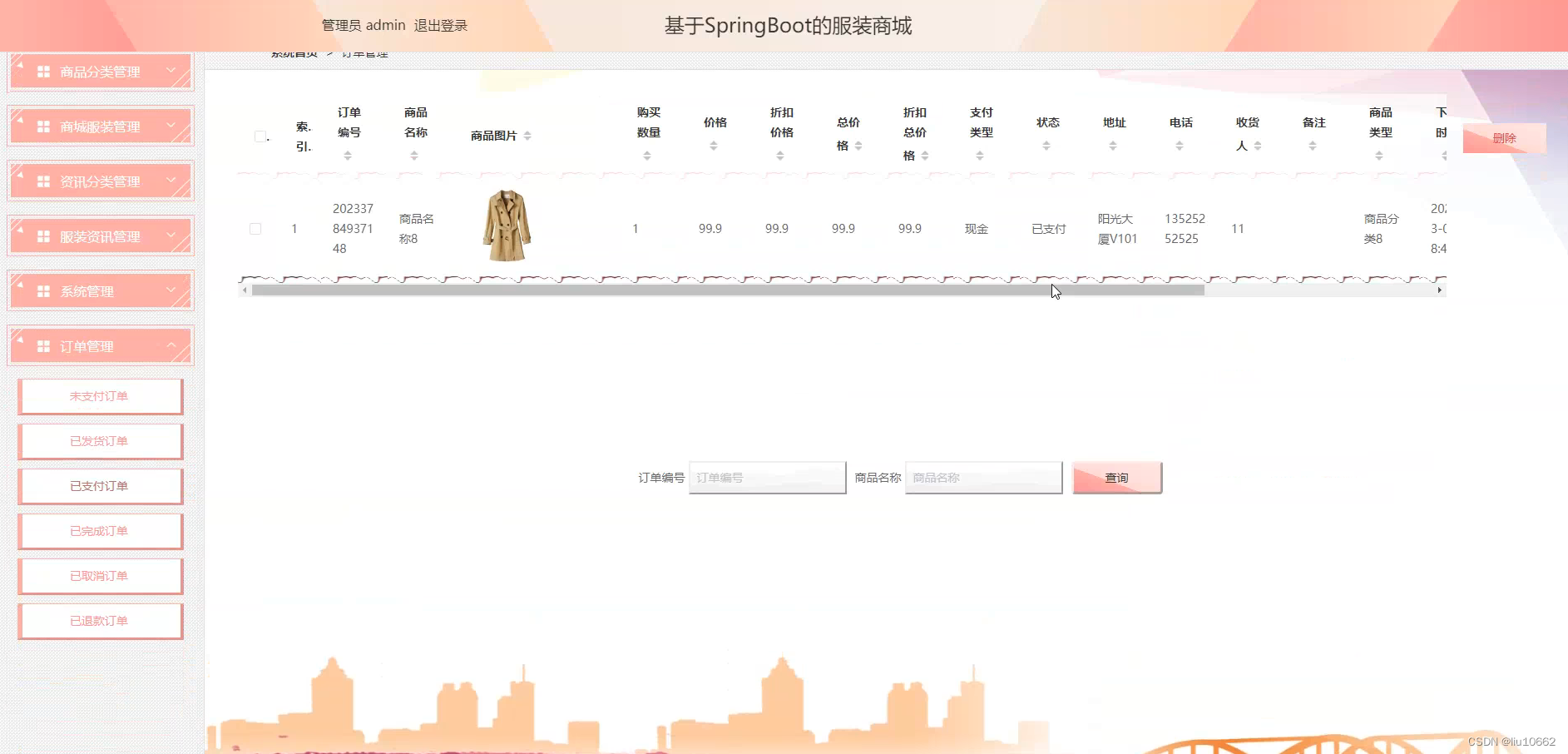The height and width of the screenshot is (754, 1568).
Task: Sort by 折扣总价格 column arrows
Action: [925, 156]
